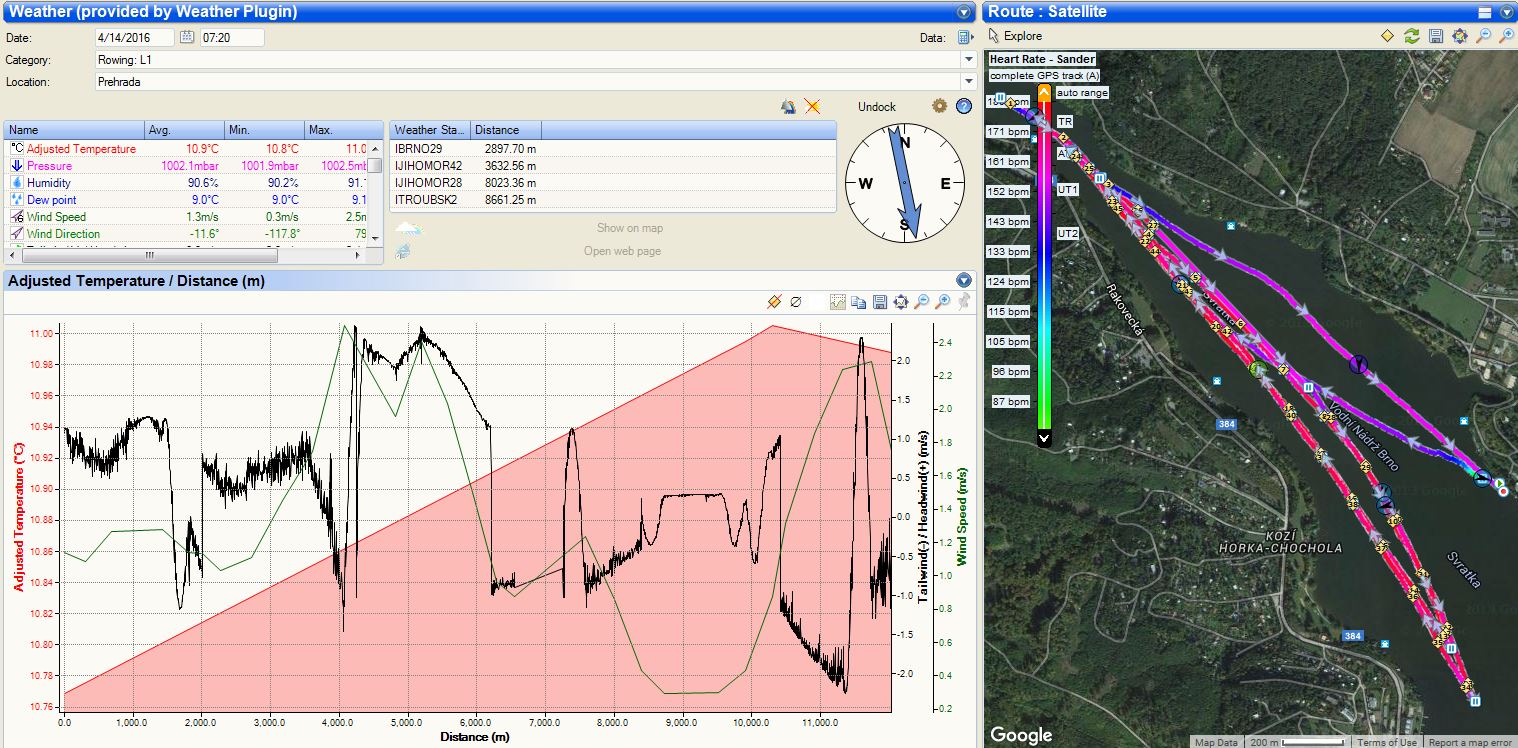Click Route panel layout split icon
The image size is (1518, 748).
tap(1485, 12)
